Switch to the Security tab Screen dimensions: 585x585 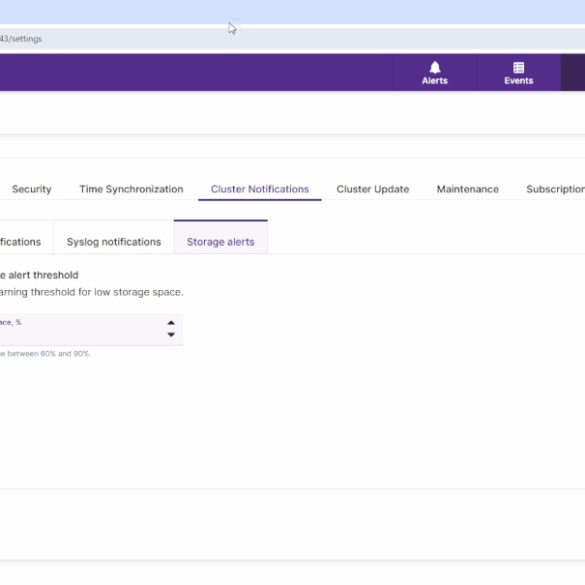coord(32,189)
